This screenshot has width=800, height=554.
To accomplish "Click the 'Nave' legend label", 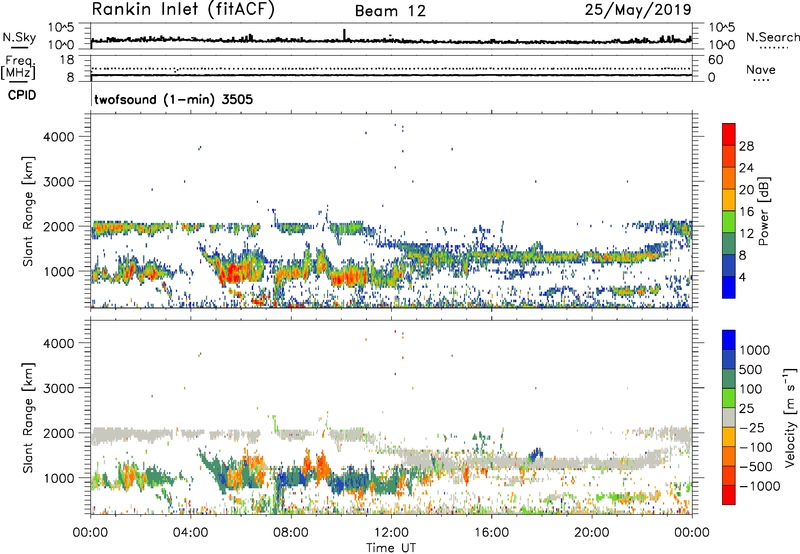I will click(761, 70).
